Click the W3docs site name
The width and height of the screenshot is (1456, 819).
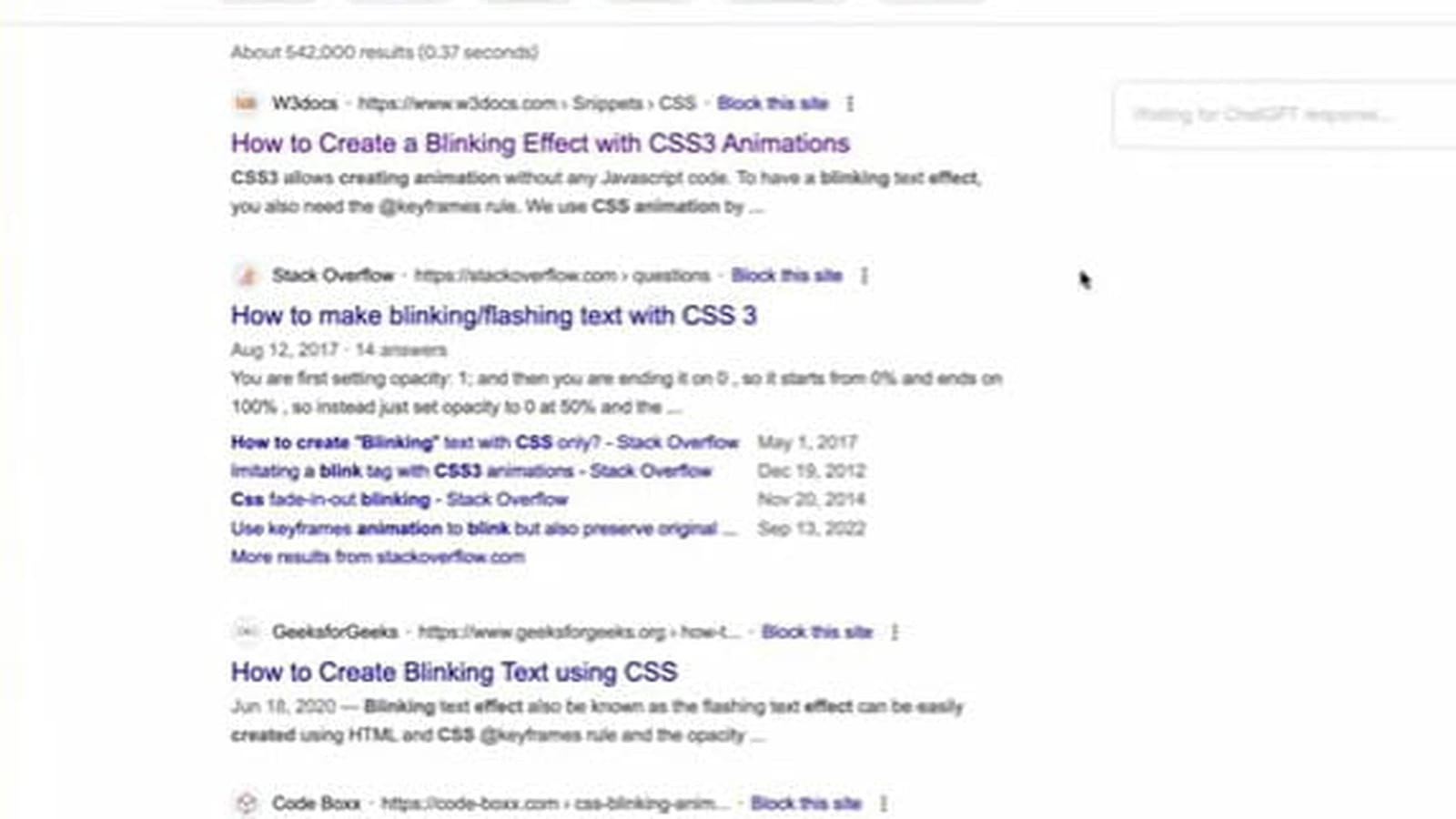click(x=305, y=103)
